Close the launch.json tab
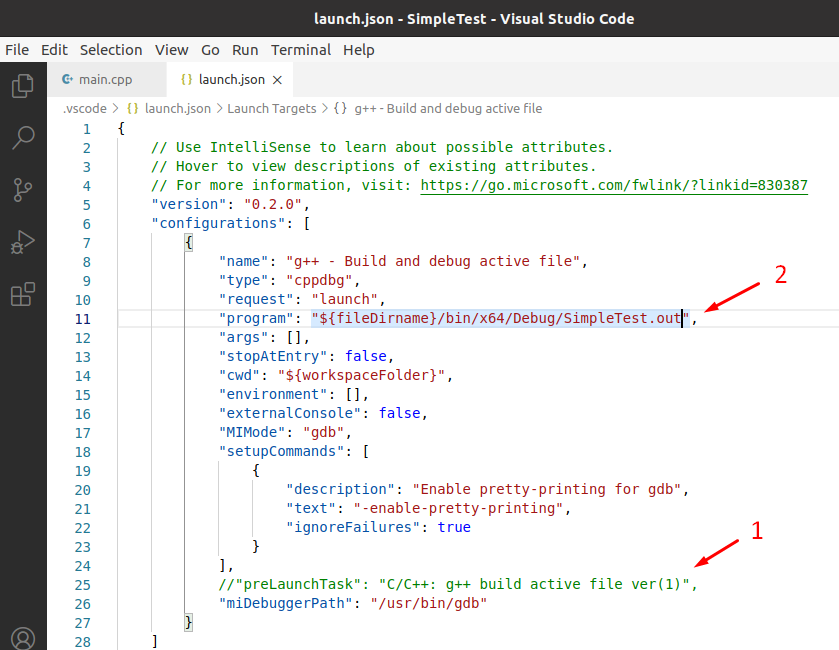This screenshot has height=650, width=839. coord(277,80)
